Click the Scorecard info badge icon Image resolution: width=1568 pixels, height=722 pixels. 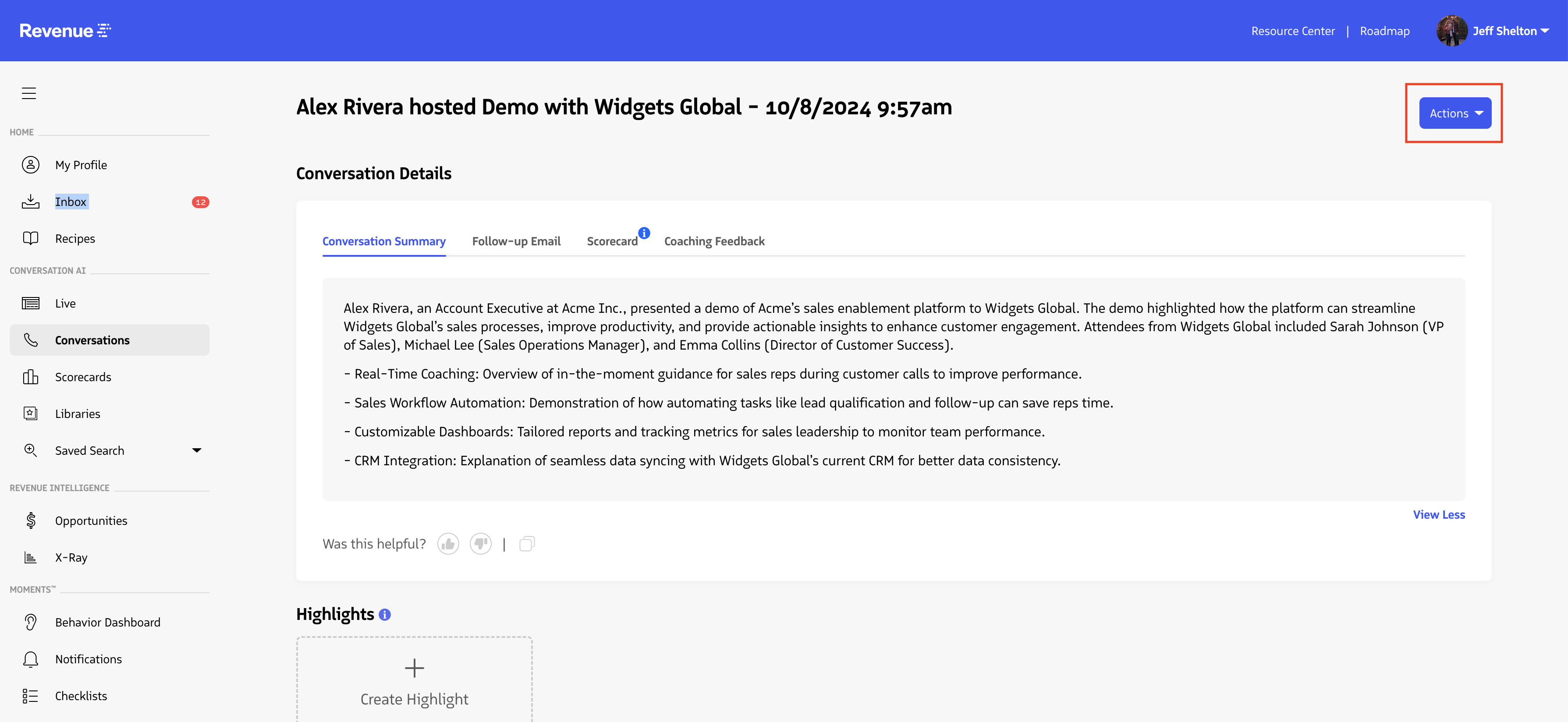tap(644, 233)
